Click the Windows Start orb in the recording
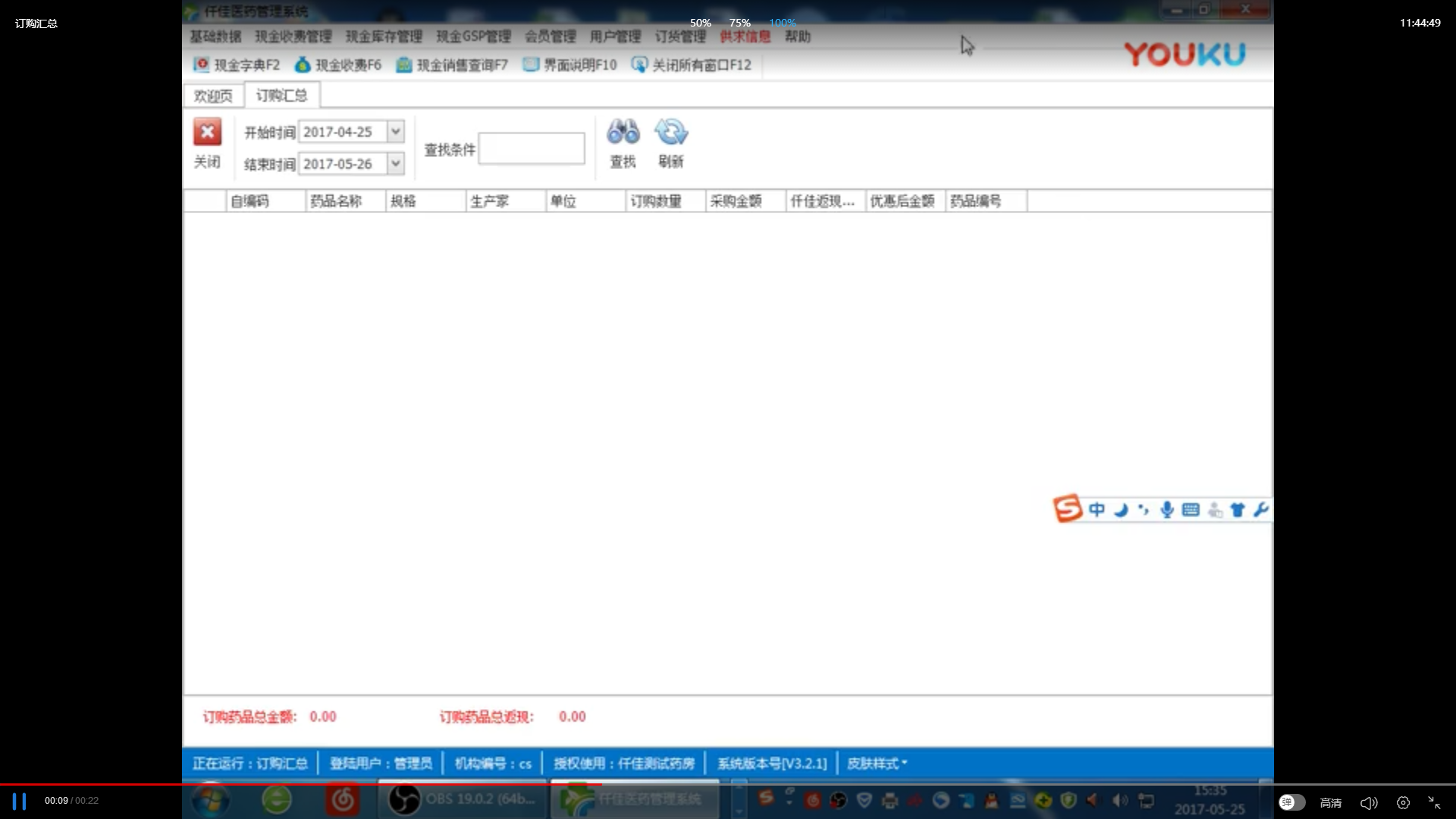 coord(210,800)
